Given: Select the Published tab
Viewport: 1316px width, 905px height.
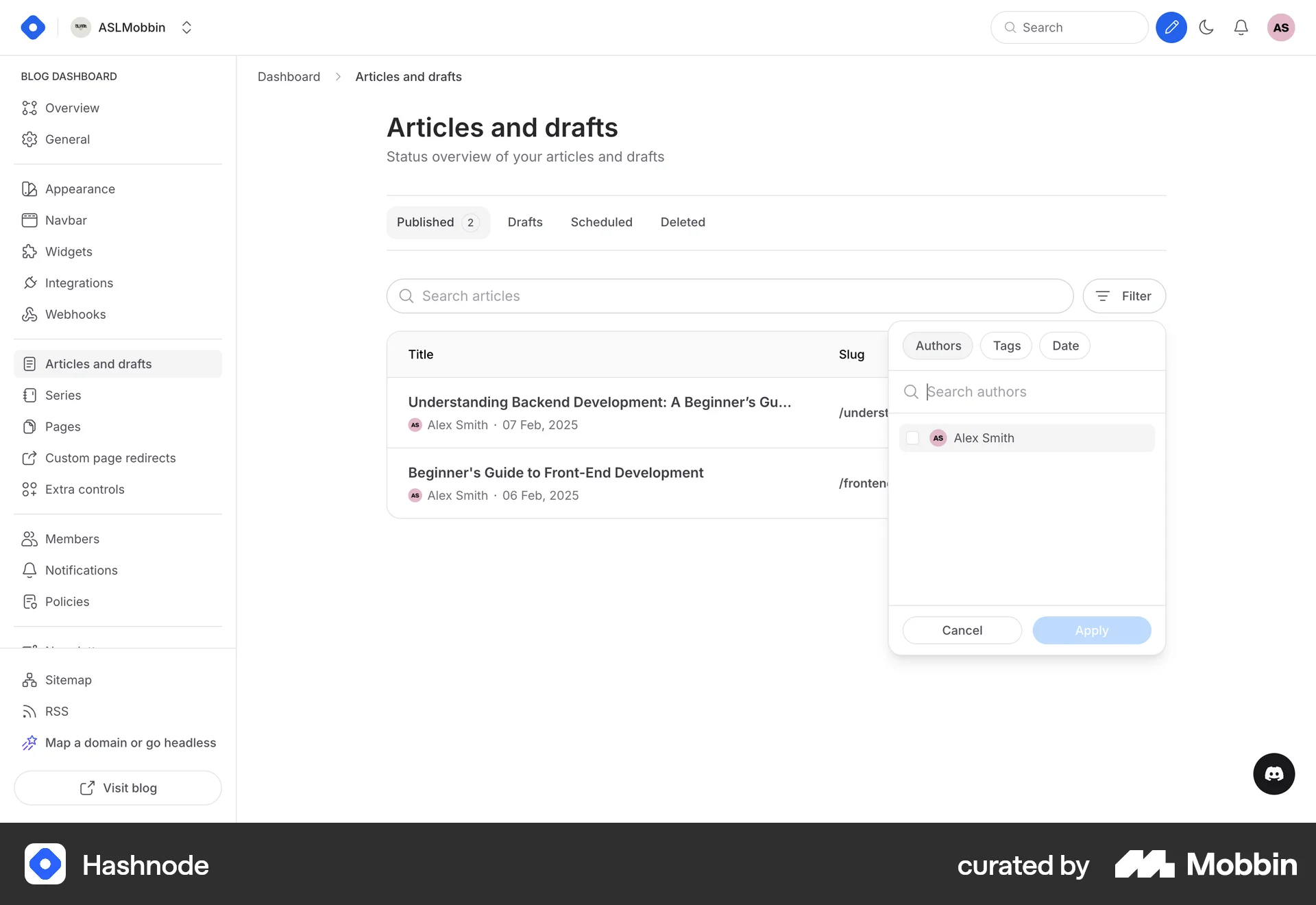Looking at the screenshot, I should (438, 222).
